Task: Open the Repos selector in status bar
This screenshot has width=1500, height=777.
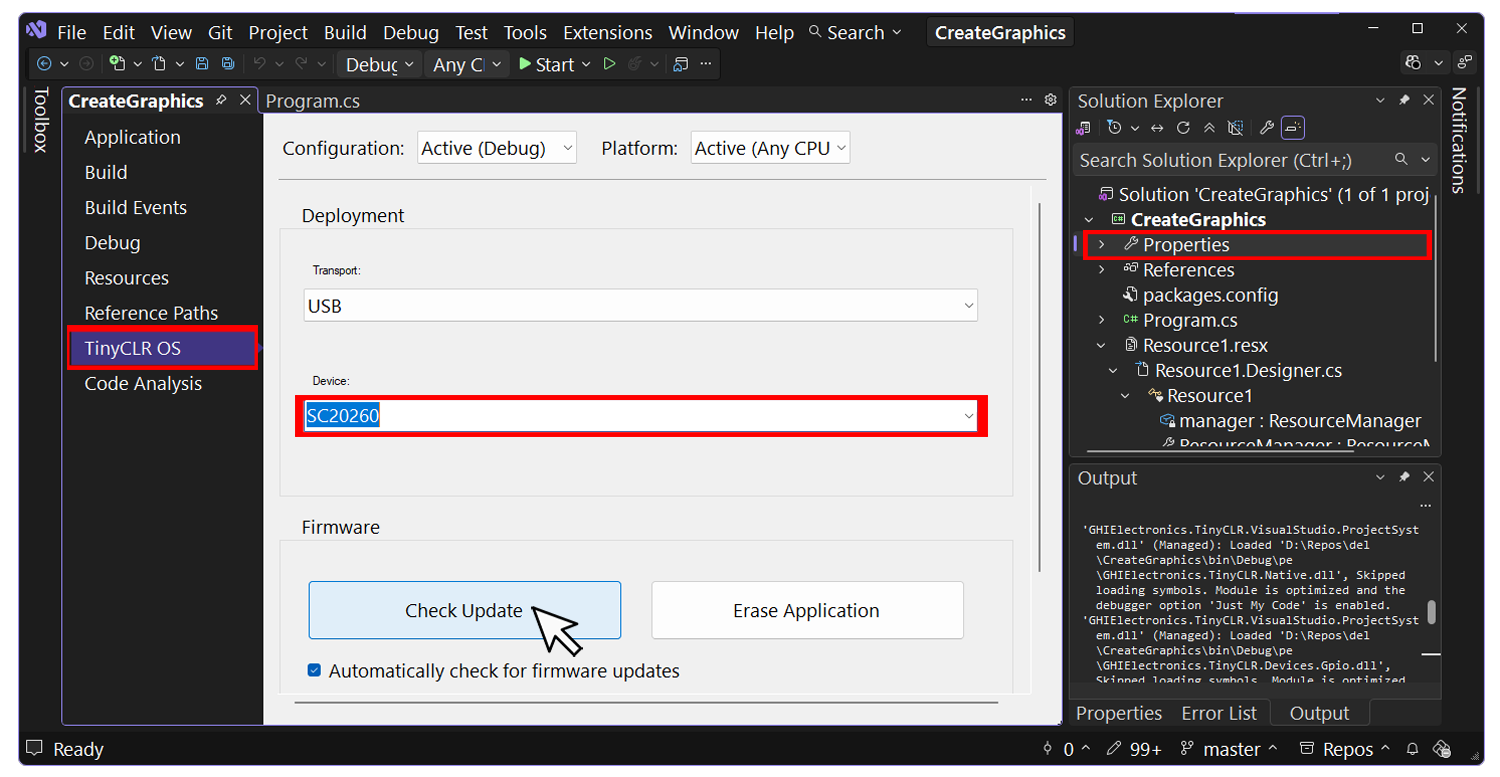Action: tap(1345, 748)
